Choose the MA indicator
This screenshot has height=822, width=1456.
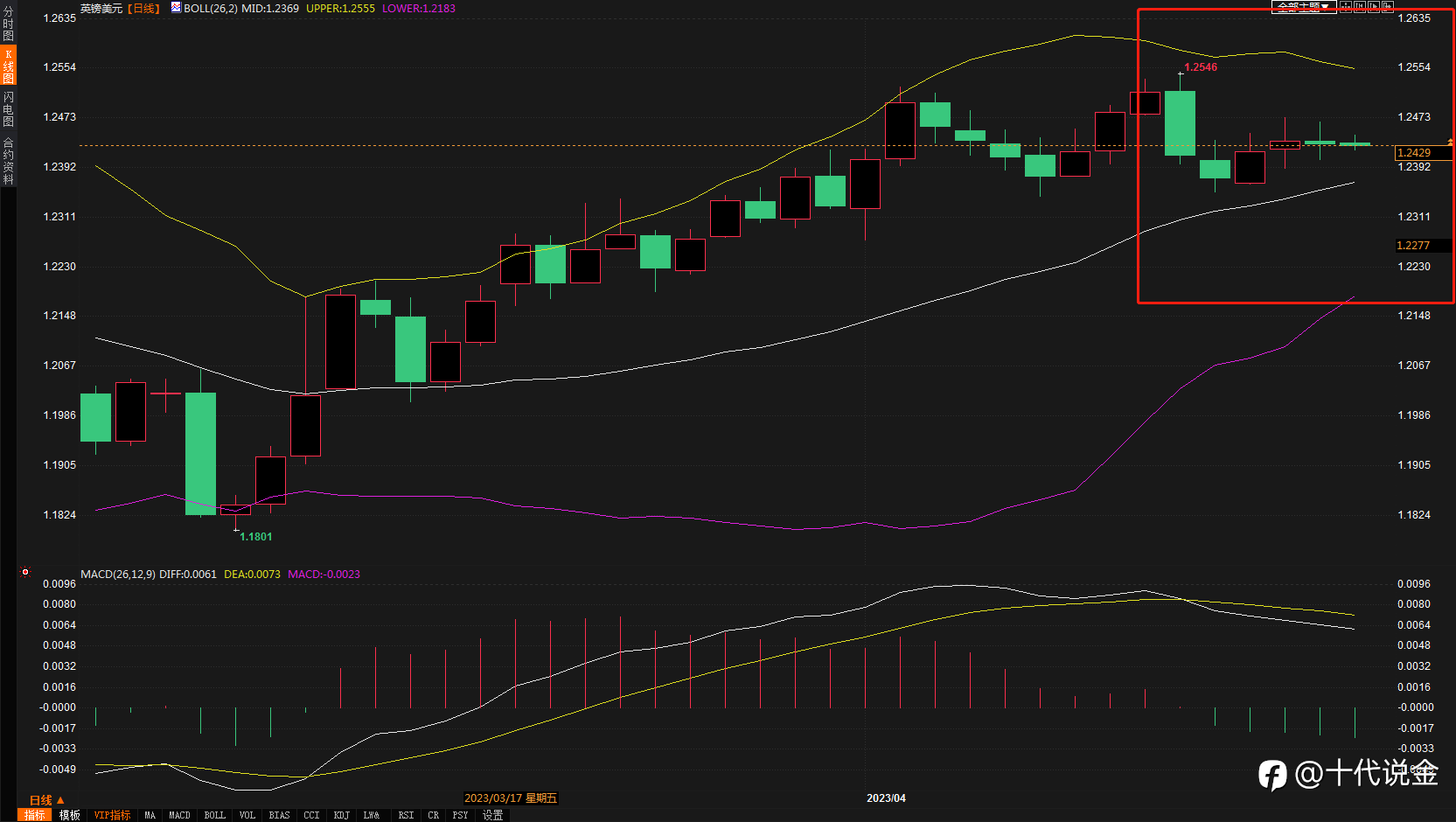[x=150, y=815]
